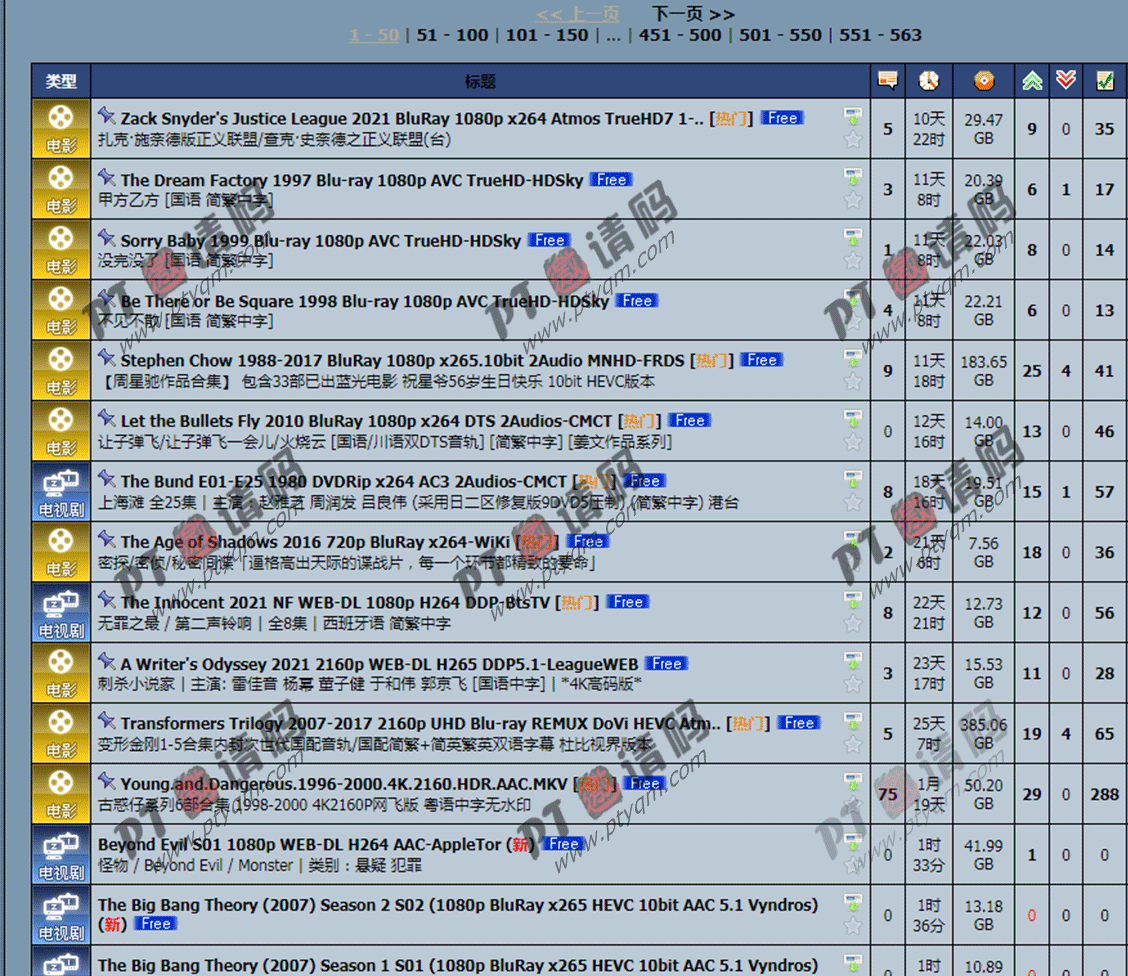Screen dimensions: 1128x976
Task: Open The Dream Factory 1997 Blu-ray torrent
Action: pyautogui.click(x=352, y=180)
